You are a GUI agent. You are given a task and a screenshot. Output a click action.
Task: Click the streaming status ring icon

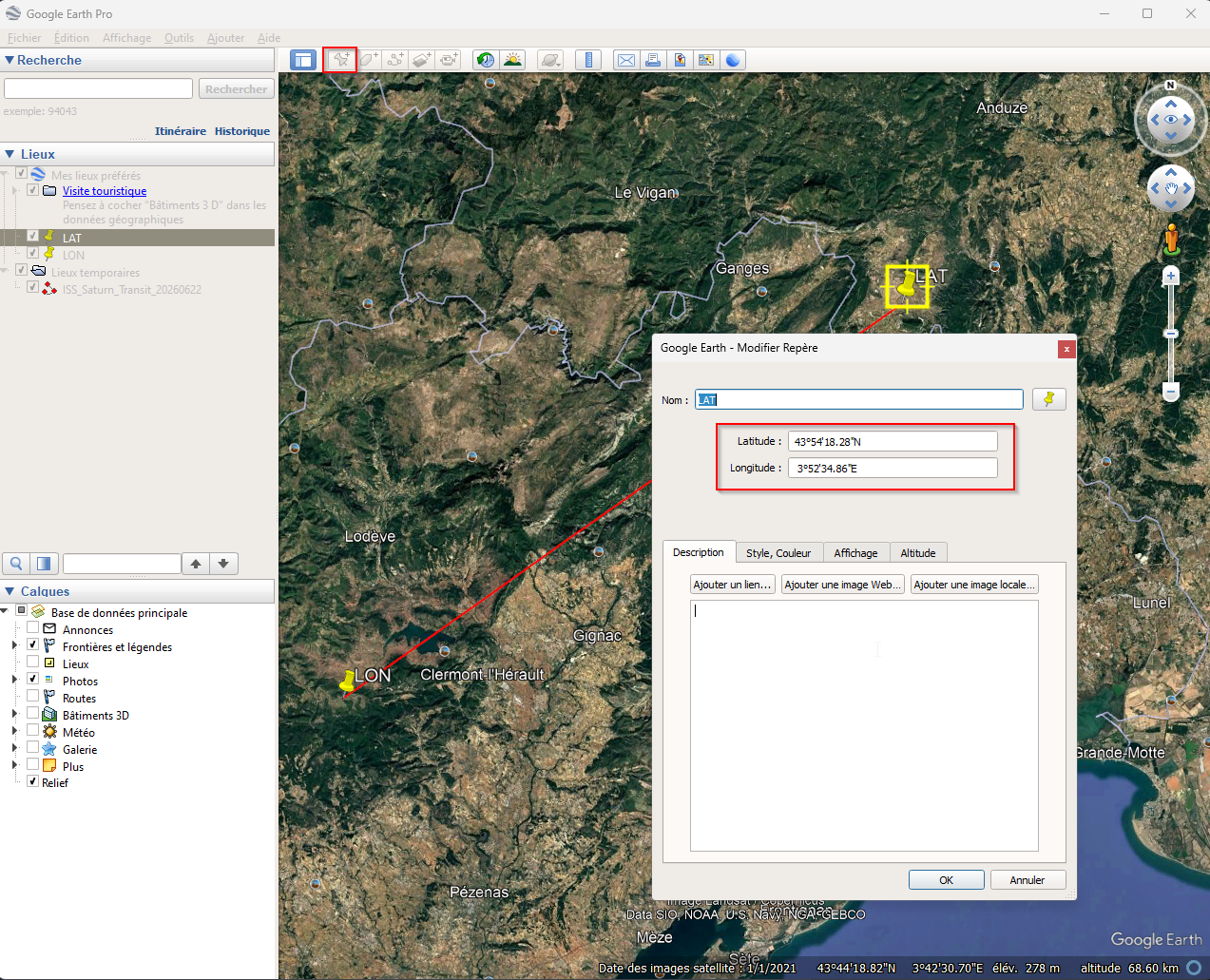click(1194, 968)
